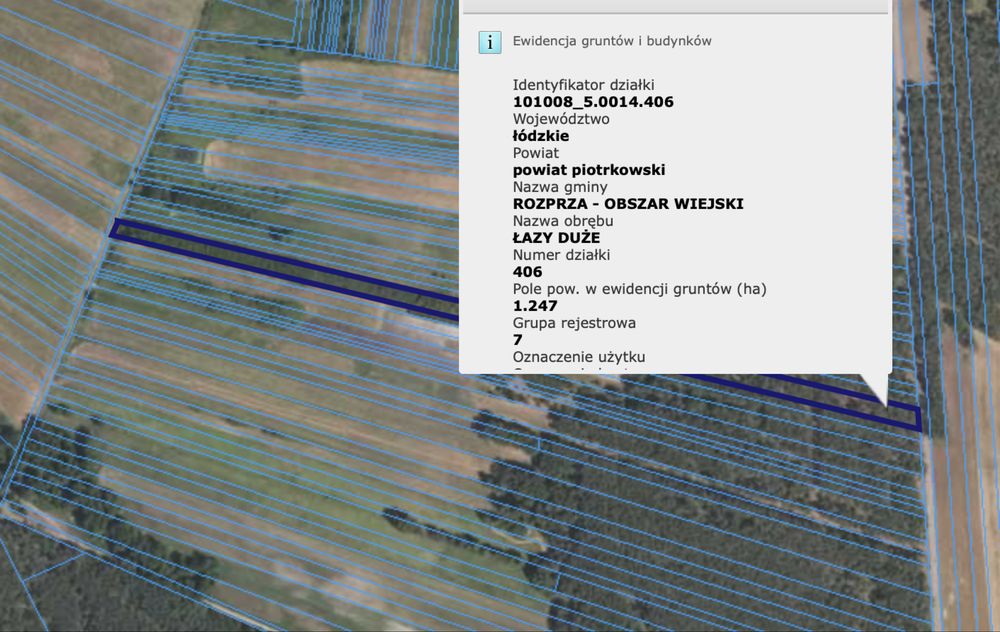Click the label Powiat
This screenshot has width=1000, height=632.
point(536,153)
